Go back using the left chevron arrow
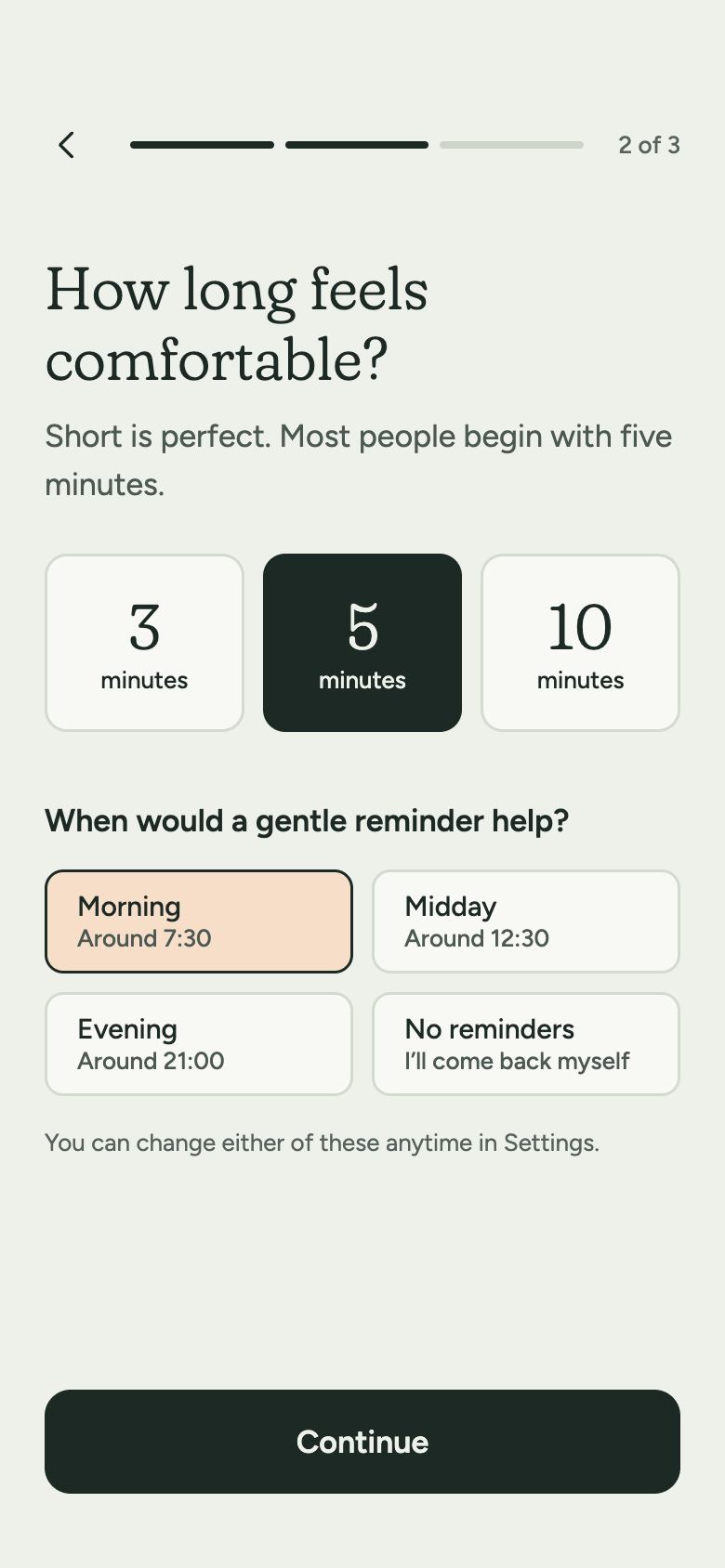This screenshot has height=1568, width=725. pos(66,145)
